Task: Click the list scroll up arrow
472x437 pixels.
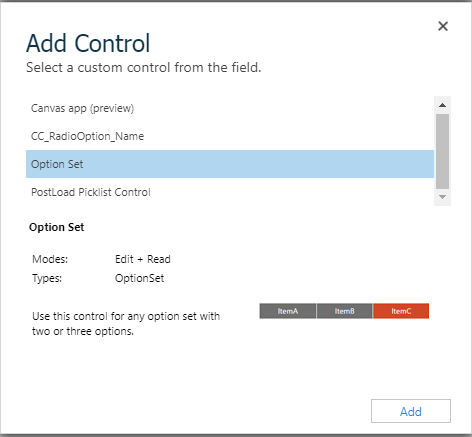Action: pyautogui.click(x=442, y=105)
